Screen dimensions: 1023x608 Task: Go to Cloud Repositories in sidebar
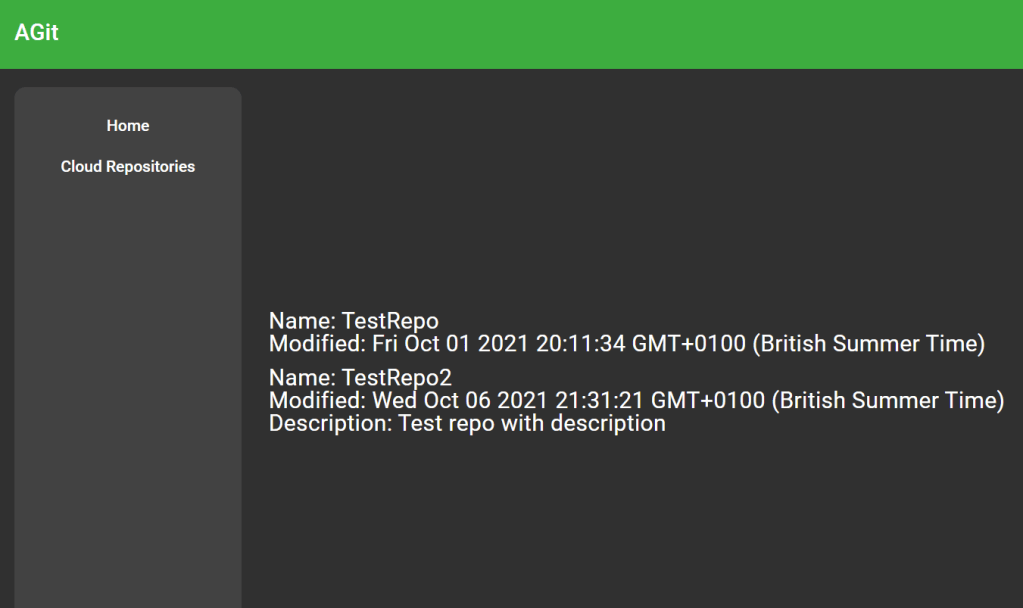point(128,167)
